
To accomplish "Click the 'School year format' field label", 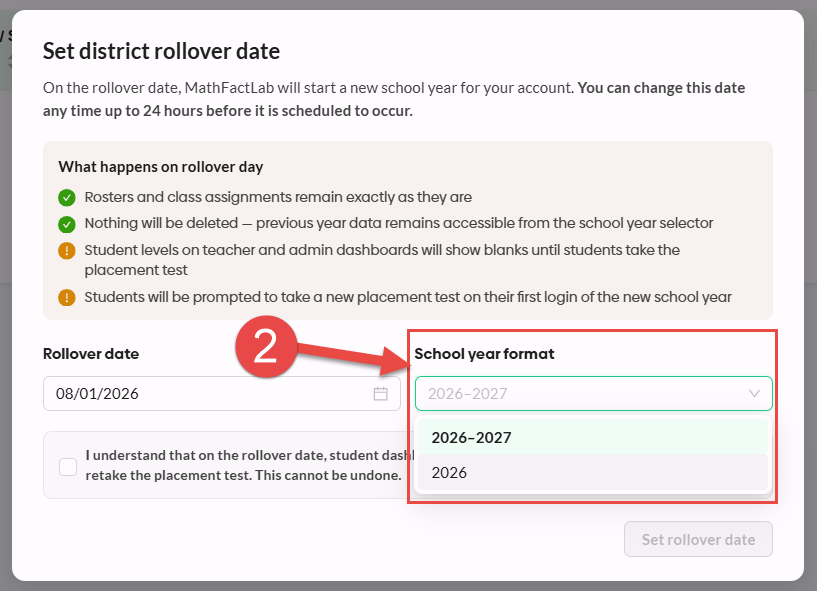I will (x=484, y=354).
